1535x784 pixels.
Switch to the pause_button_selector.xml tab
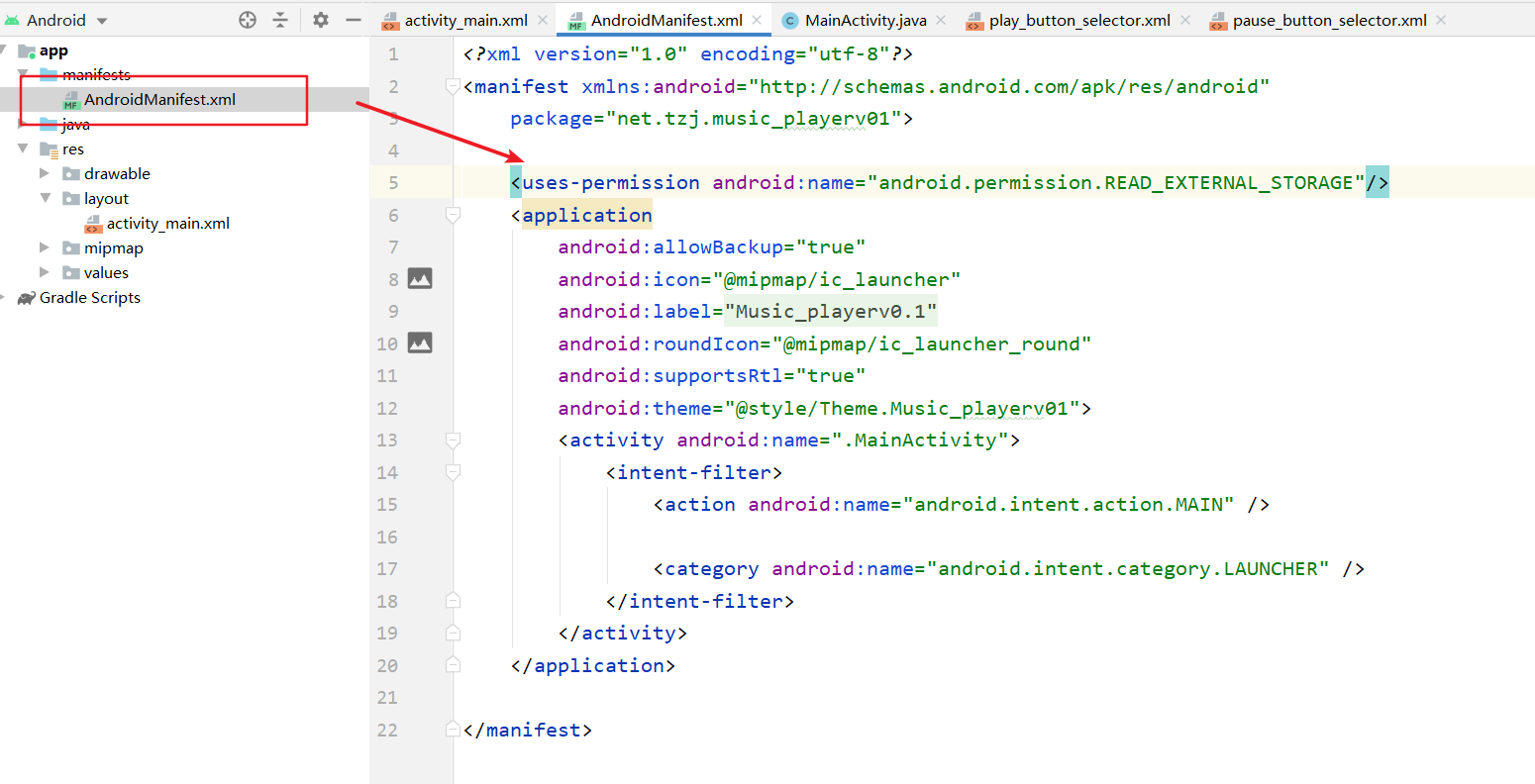(1329, 20)
